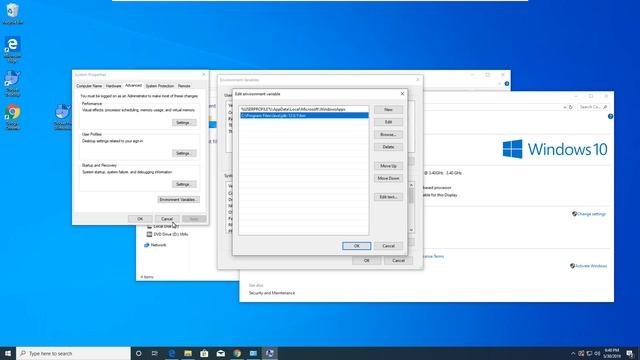This screenshot has width=640, height=360.
Task: Open Docker Desktop shortcut on desktop
Action: pyautogui.click(x=13, y=83)
